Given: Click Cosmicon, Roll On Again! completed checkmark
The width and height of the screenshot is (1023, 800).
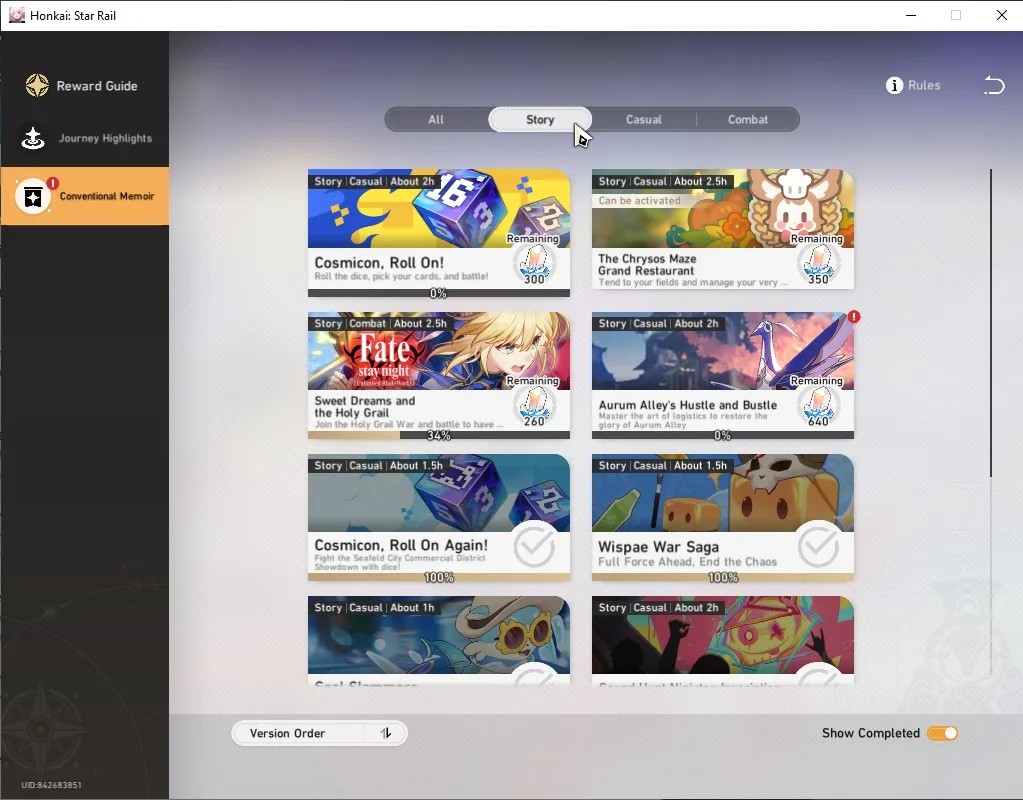Looking at the screenshot, I should tap(534, 546).
